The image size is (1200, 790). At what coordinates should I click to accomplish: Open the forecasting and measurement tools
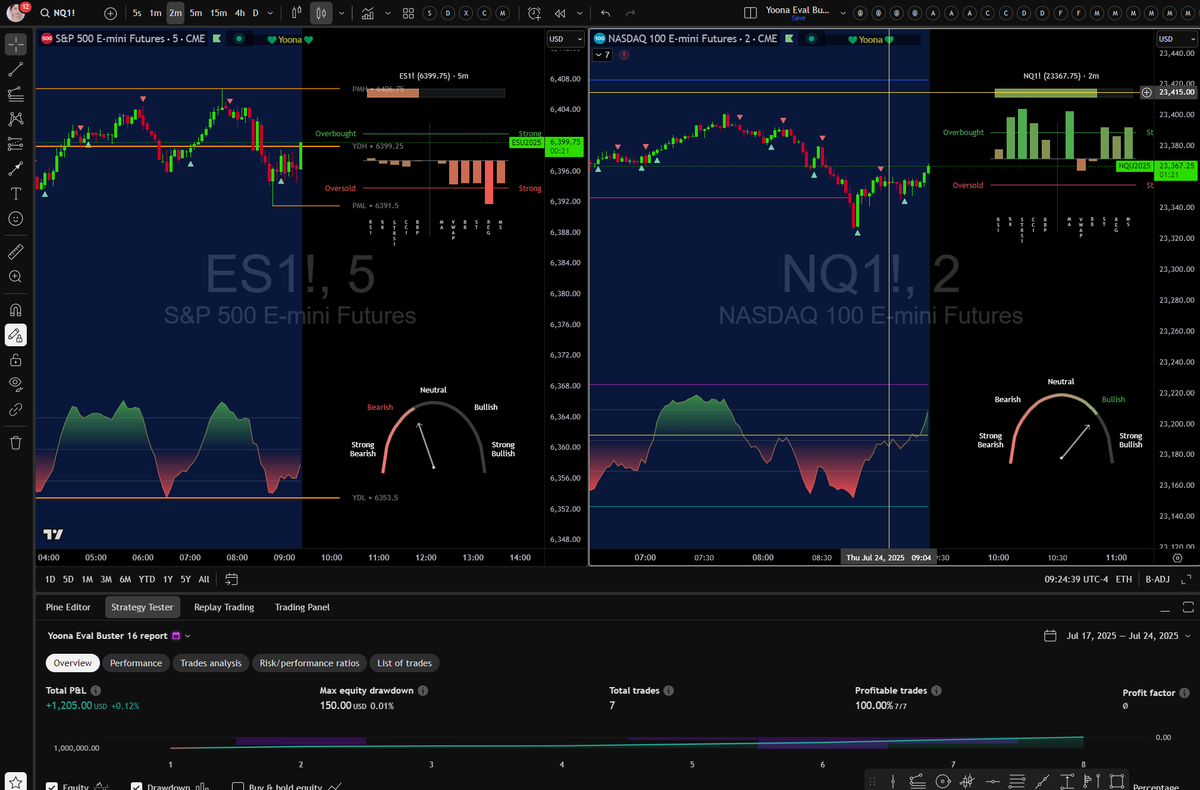[16, 144]
